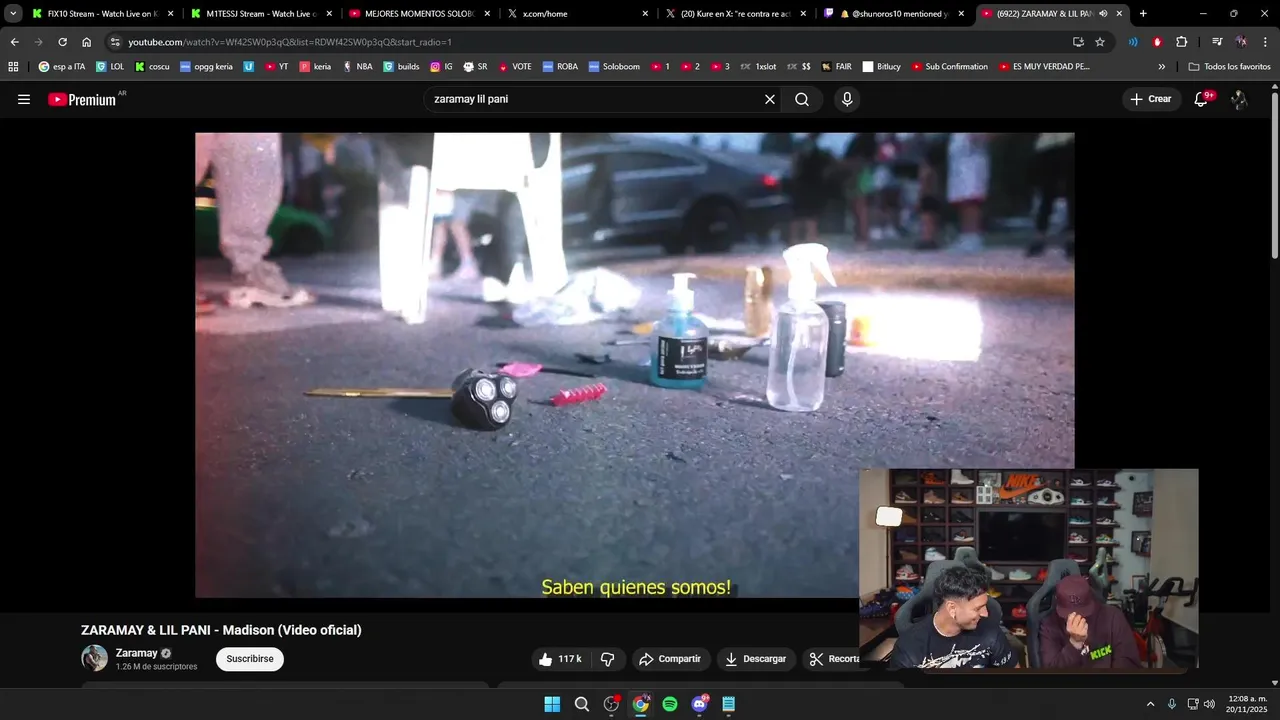Bookmark this page with the star icon
Image resolution: width=1280 pixels, height=720 pixels.
pos(1100,42)
